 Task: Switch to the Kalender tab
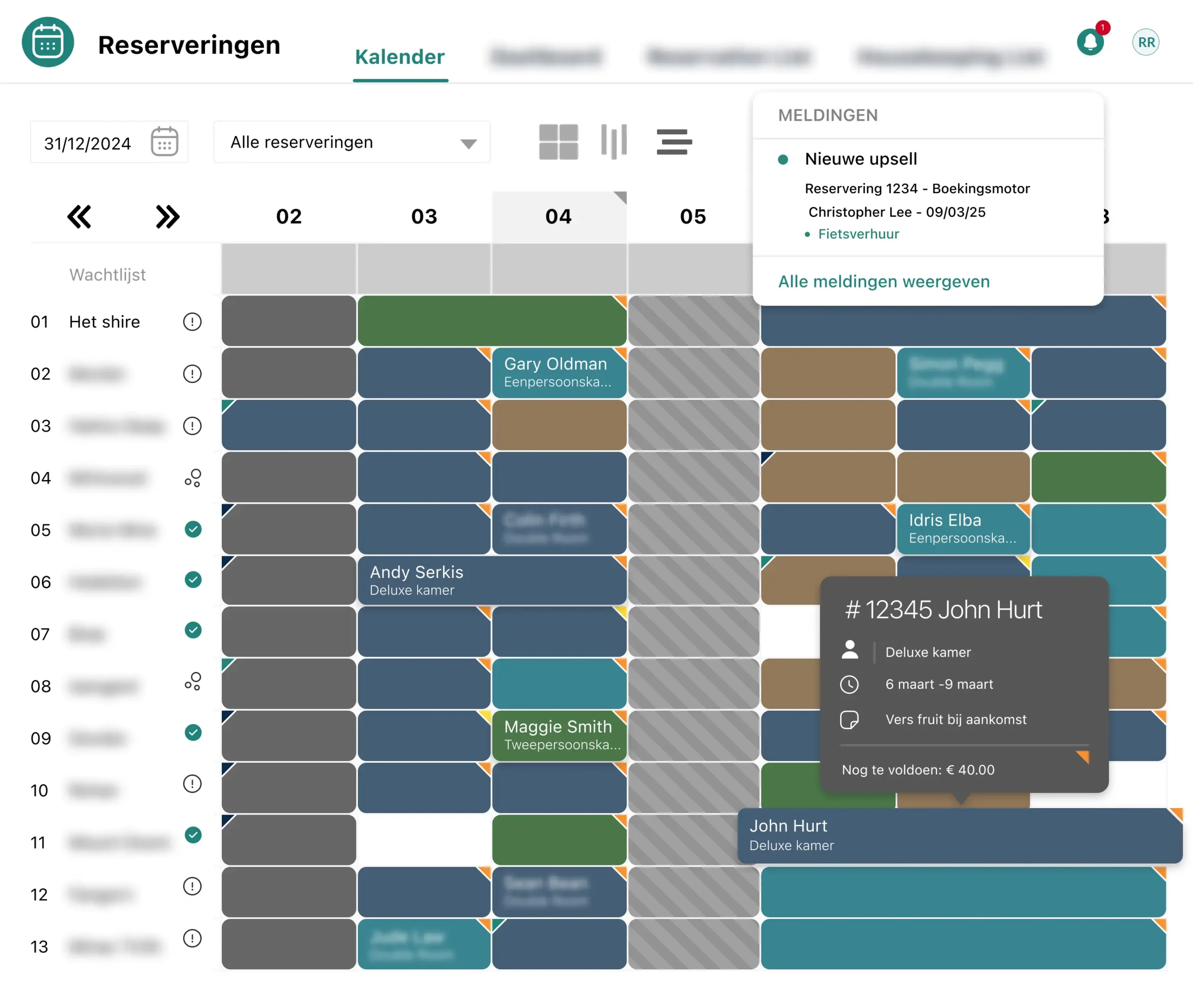399,56
